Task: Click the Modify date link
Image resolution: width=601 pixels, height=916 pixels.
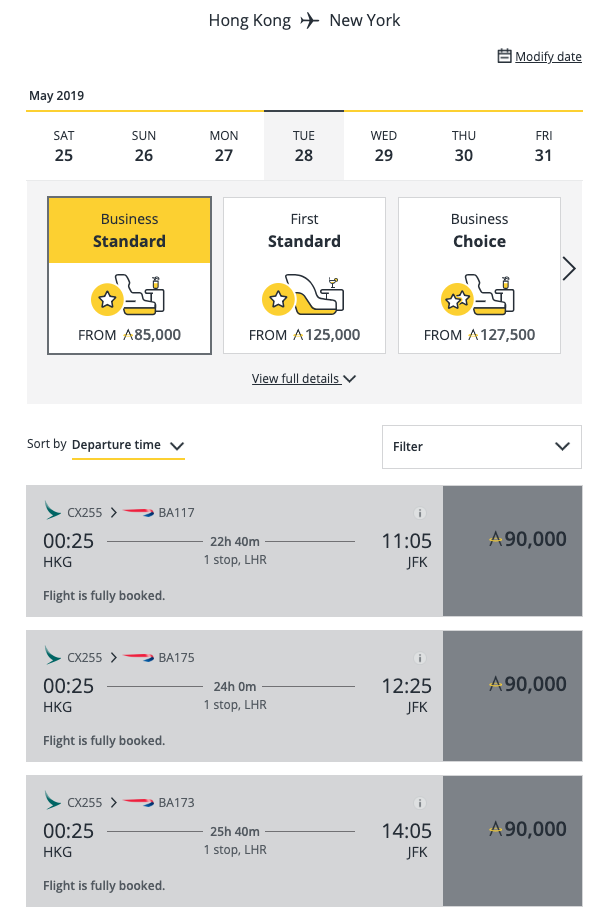Action: coord(548,57)
